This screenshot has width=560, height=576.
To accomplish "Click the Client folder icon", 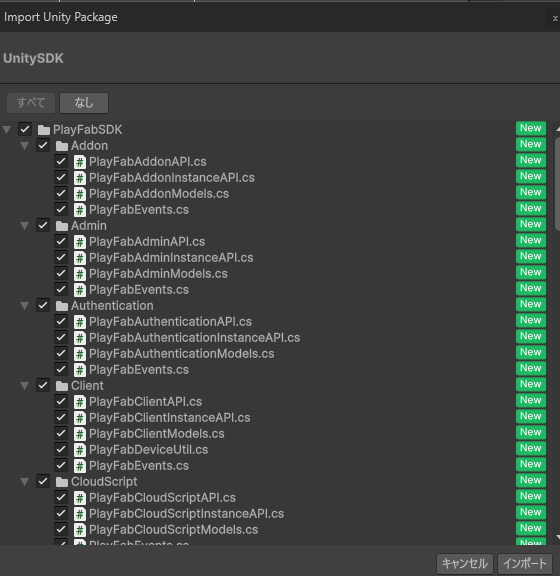I will click(x=62, y=386).
